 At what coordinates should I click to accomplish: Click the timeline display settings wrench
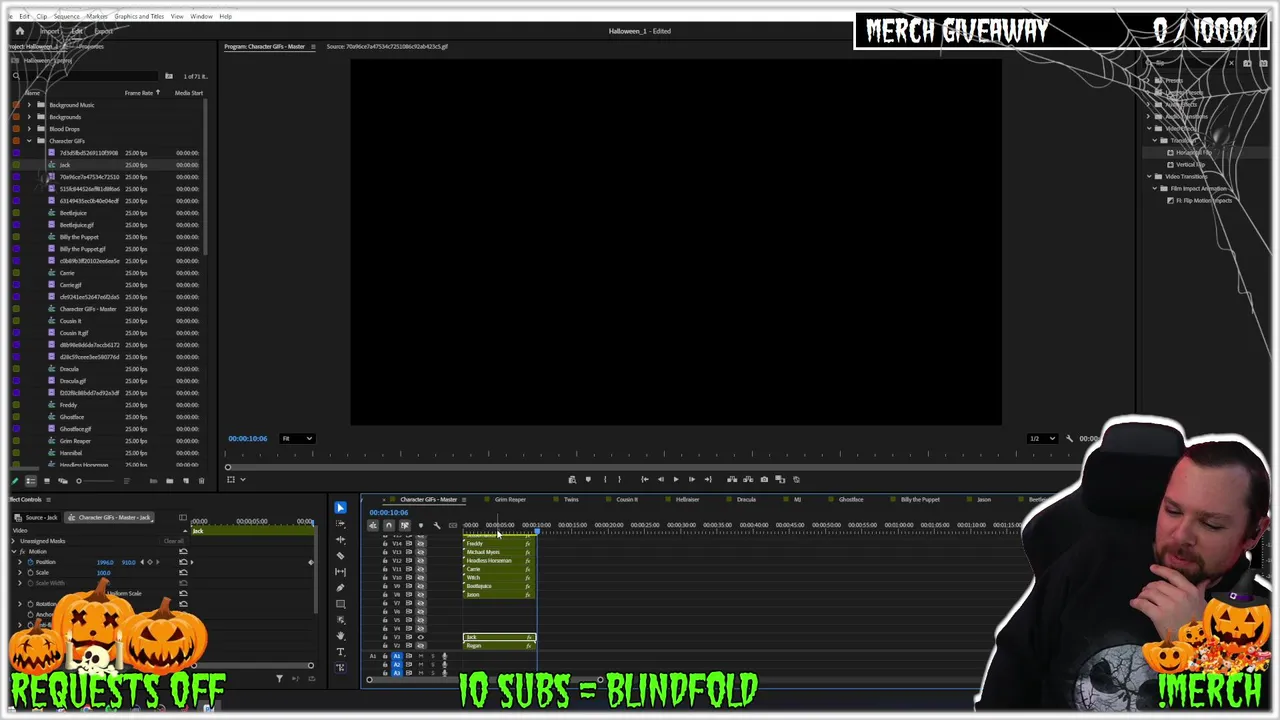point(437,525)
